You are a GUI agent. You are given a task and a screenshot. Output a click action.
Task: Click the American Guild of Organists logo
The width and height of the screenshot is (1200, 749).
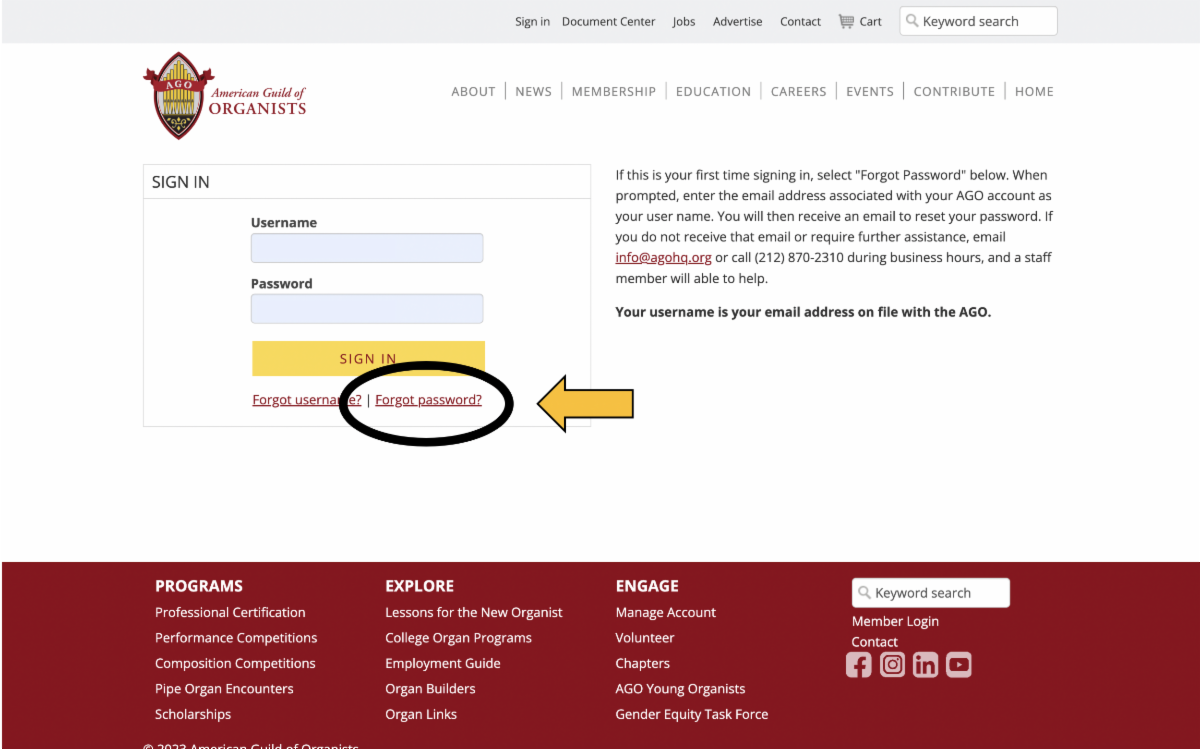(225, 96)
